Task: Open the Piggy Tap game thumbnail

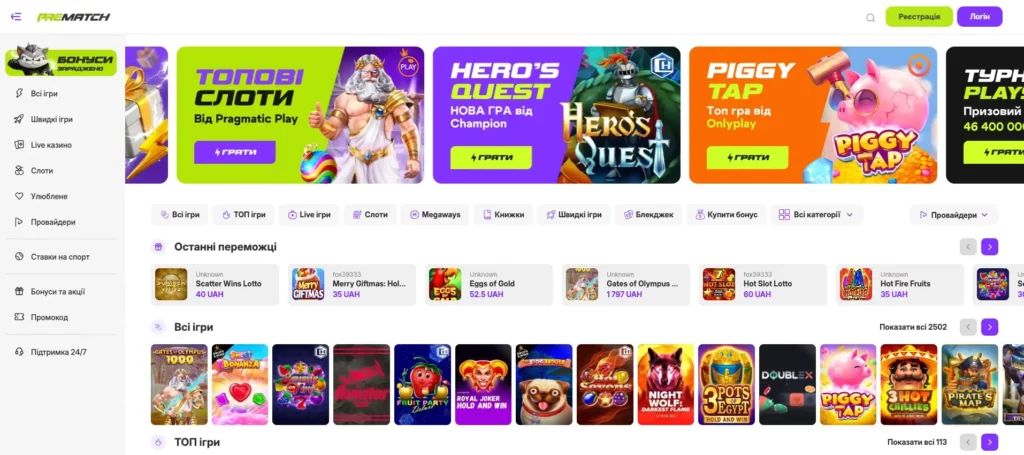Action: (848, 384)
